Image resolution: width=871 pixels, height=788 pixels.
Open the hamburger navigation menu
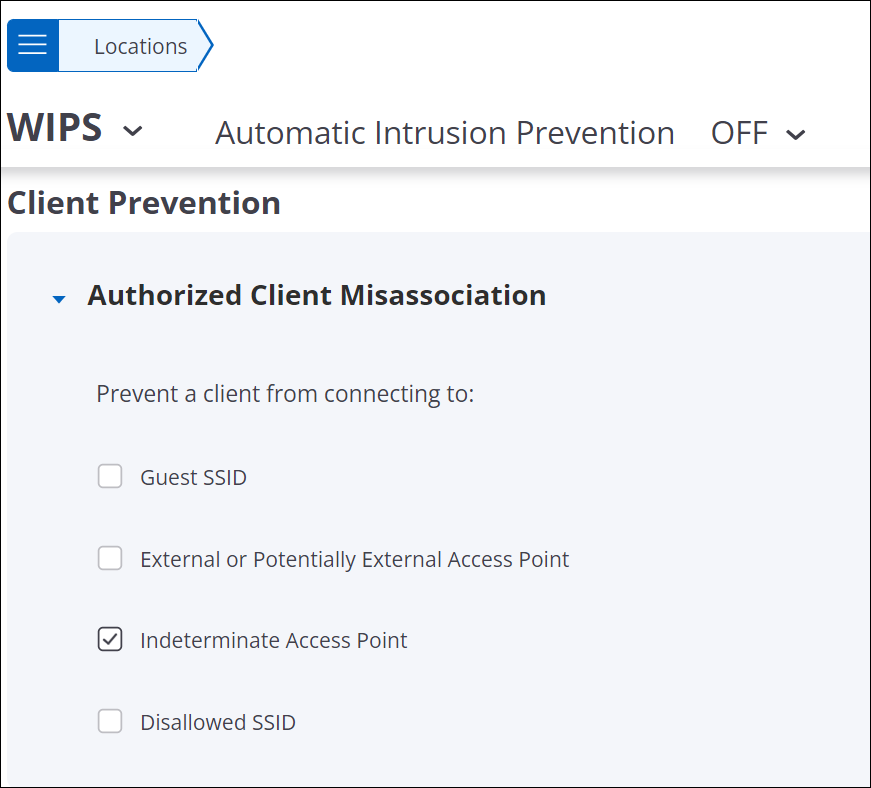click(32, 45)
